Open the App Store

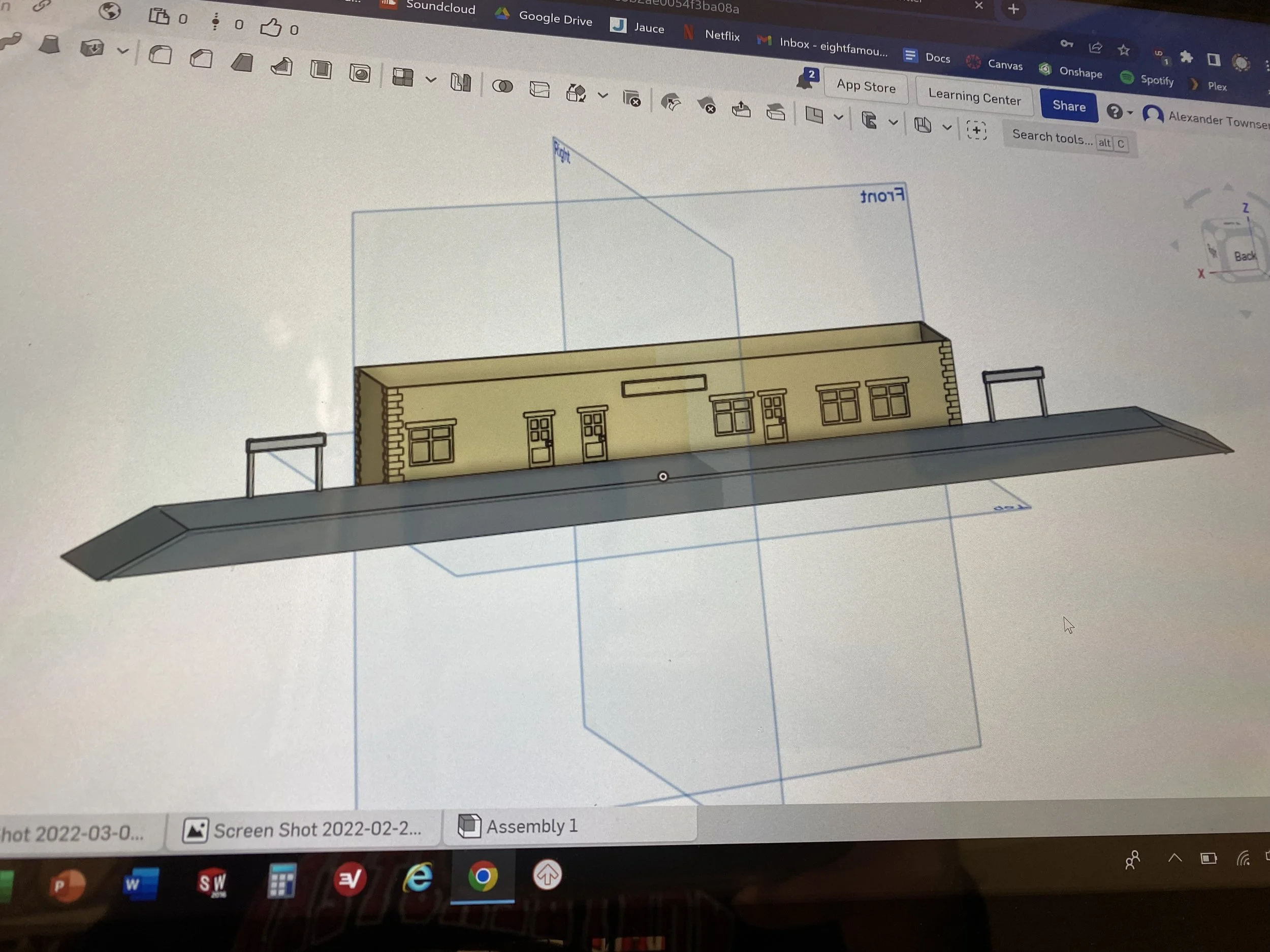click(866, 86)
